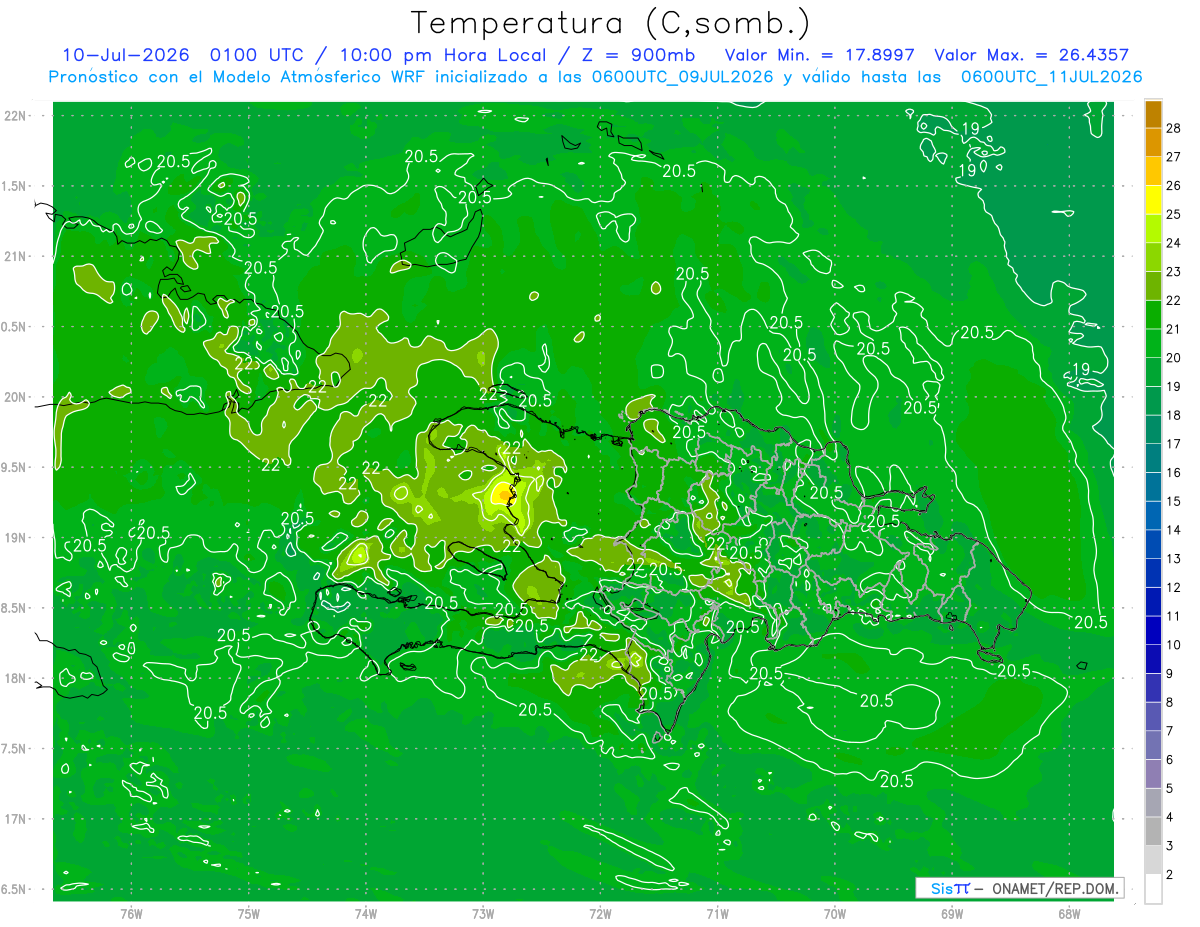Click the '71W' longitude axis label
The image size is (1200, 927).
[x=717, y=913]
